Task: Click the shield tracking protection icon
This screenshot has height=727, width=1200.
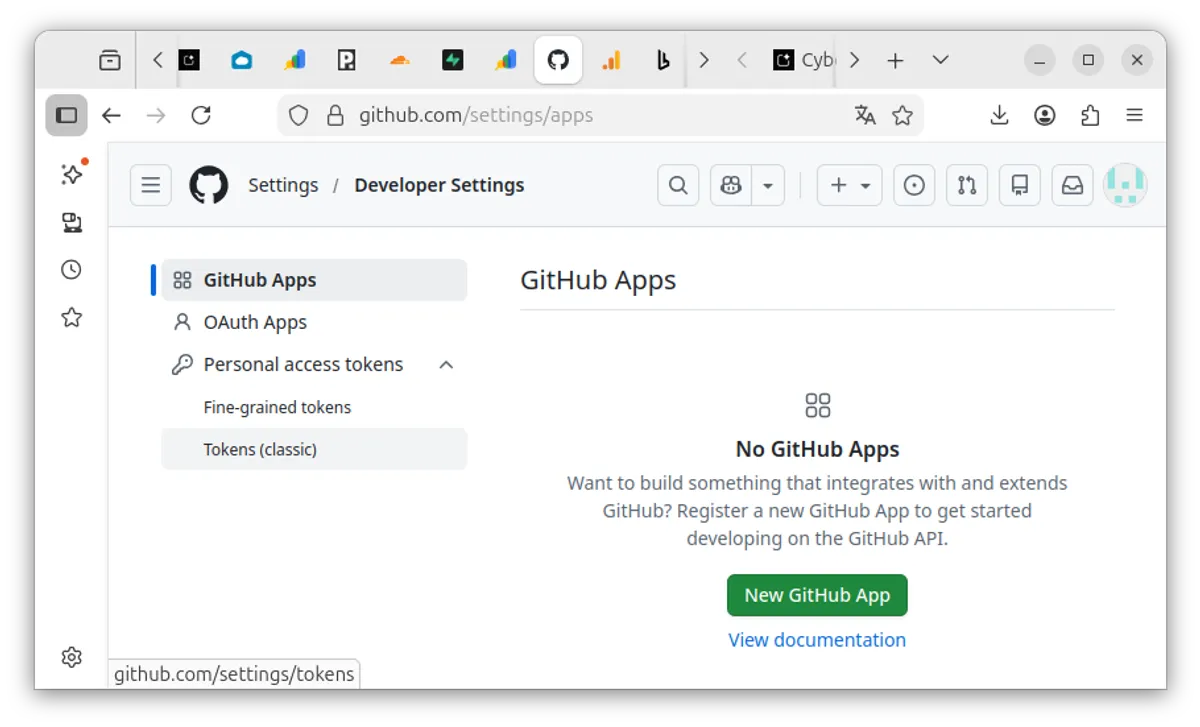Action: pos(298,115)
